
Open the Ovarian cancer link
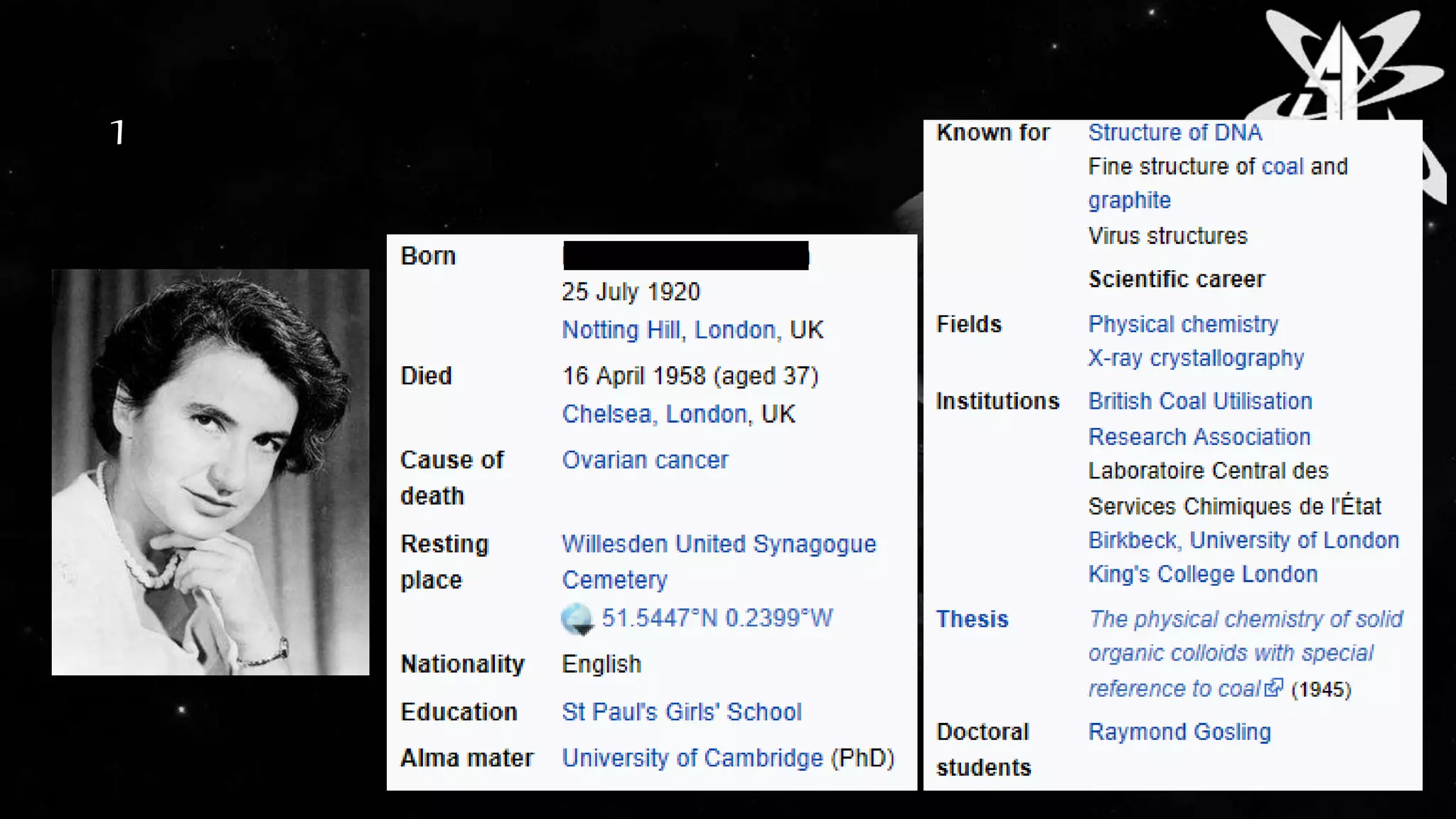[x=645, y=460]
